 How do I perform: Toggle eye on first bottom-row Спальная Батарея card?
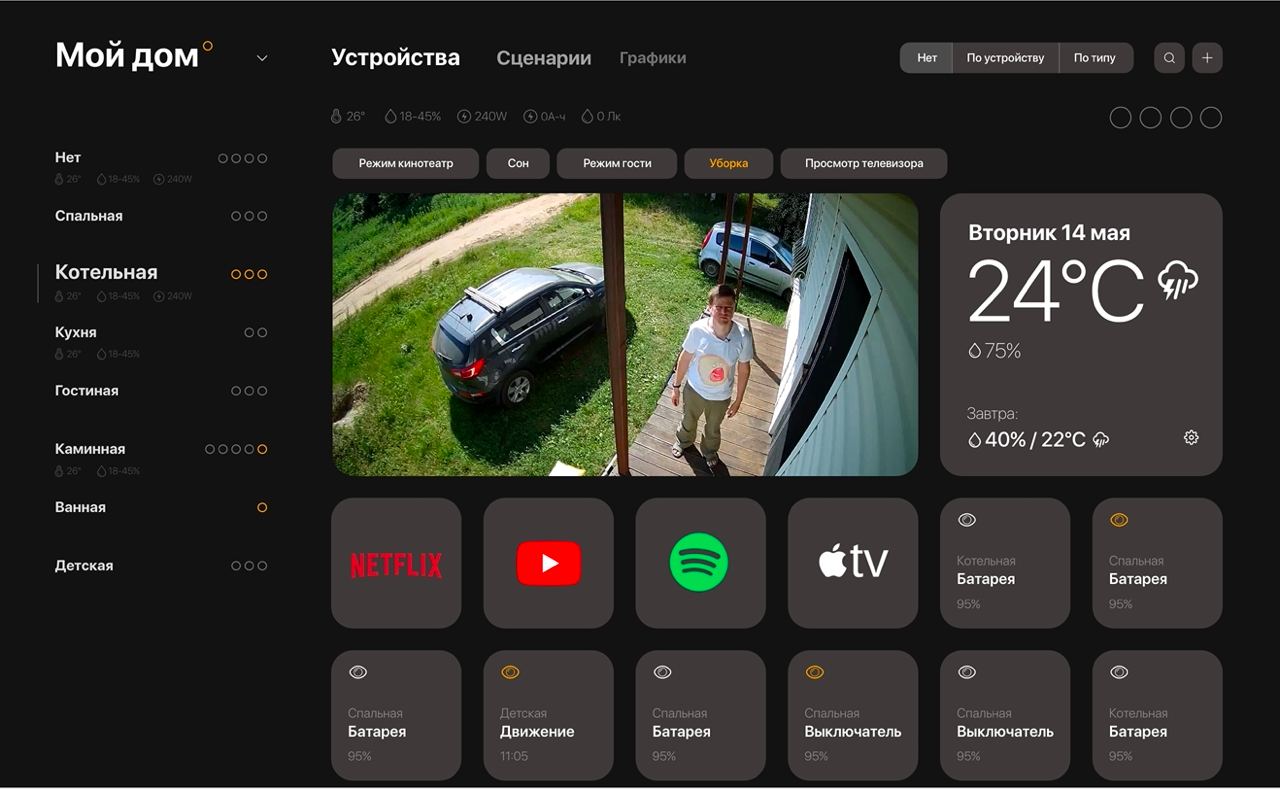point(357,672)
